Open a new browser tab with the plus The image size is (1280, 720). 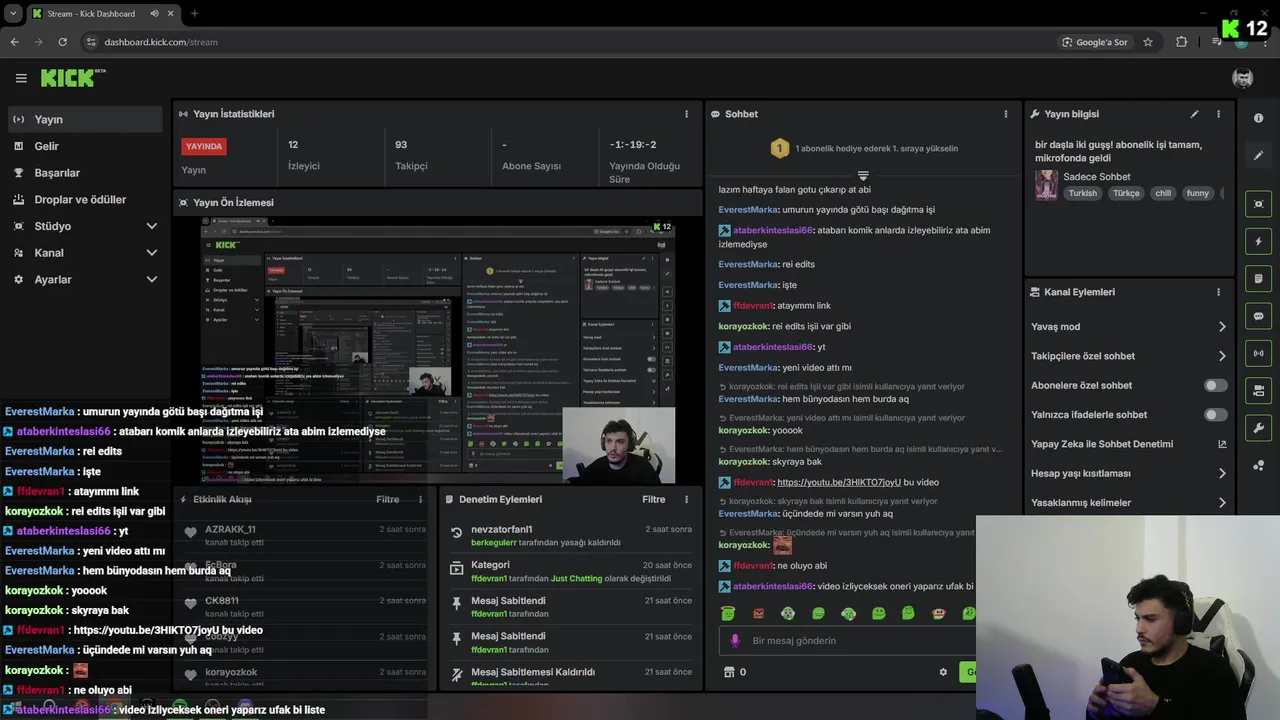[x=194, y=14]
